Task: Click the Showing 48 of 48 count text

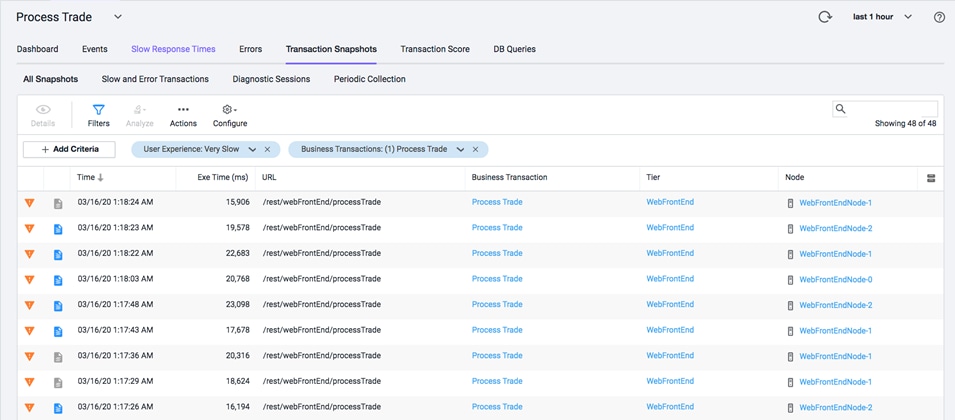Action: [x=906, y=123]
